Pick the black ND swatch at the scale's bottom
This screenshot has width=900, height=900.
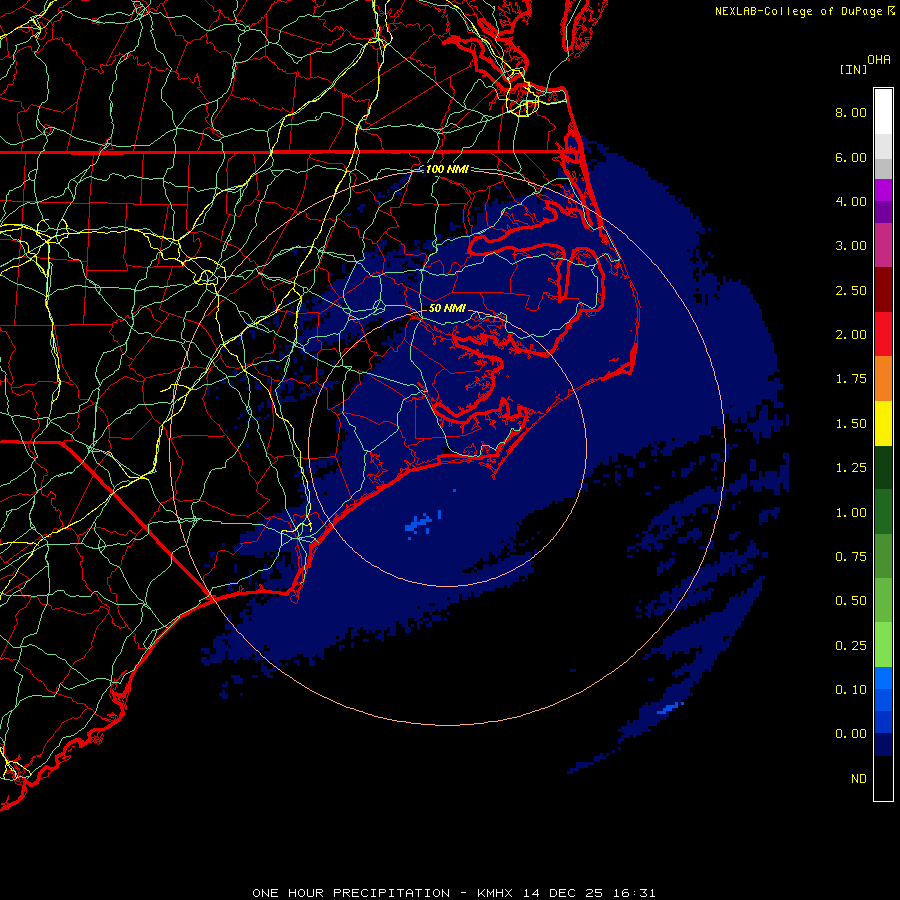883,778
